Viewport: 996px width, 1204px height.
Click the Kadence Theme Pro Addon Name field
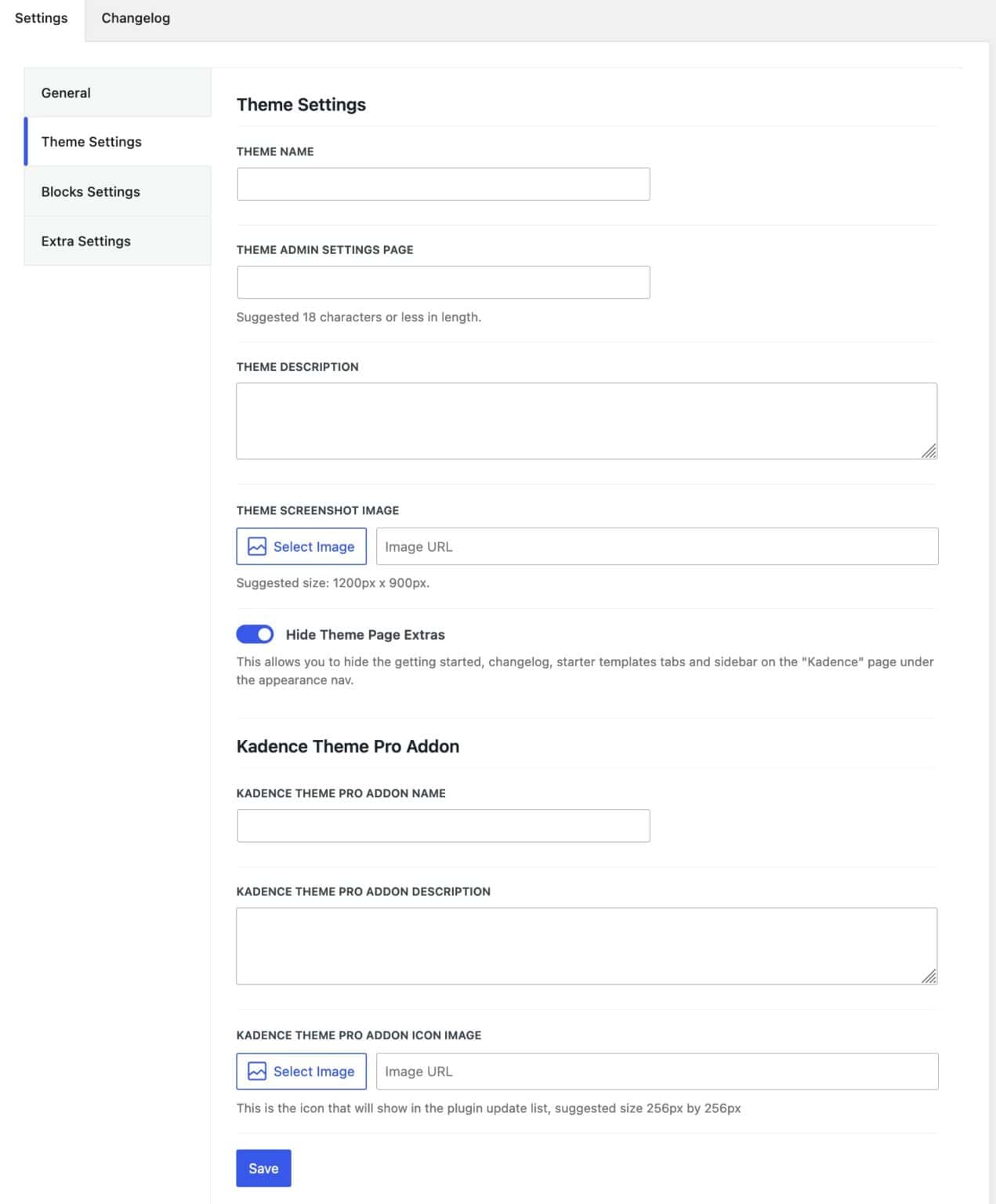443,825
